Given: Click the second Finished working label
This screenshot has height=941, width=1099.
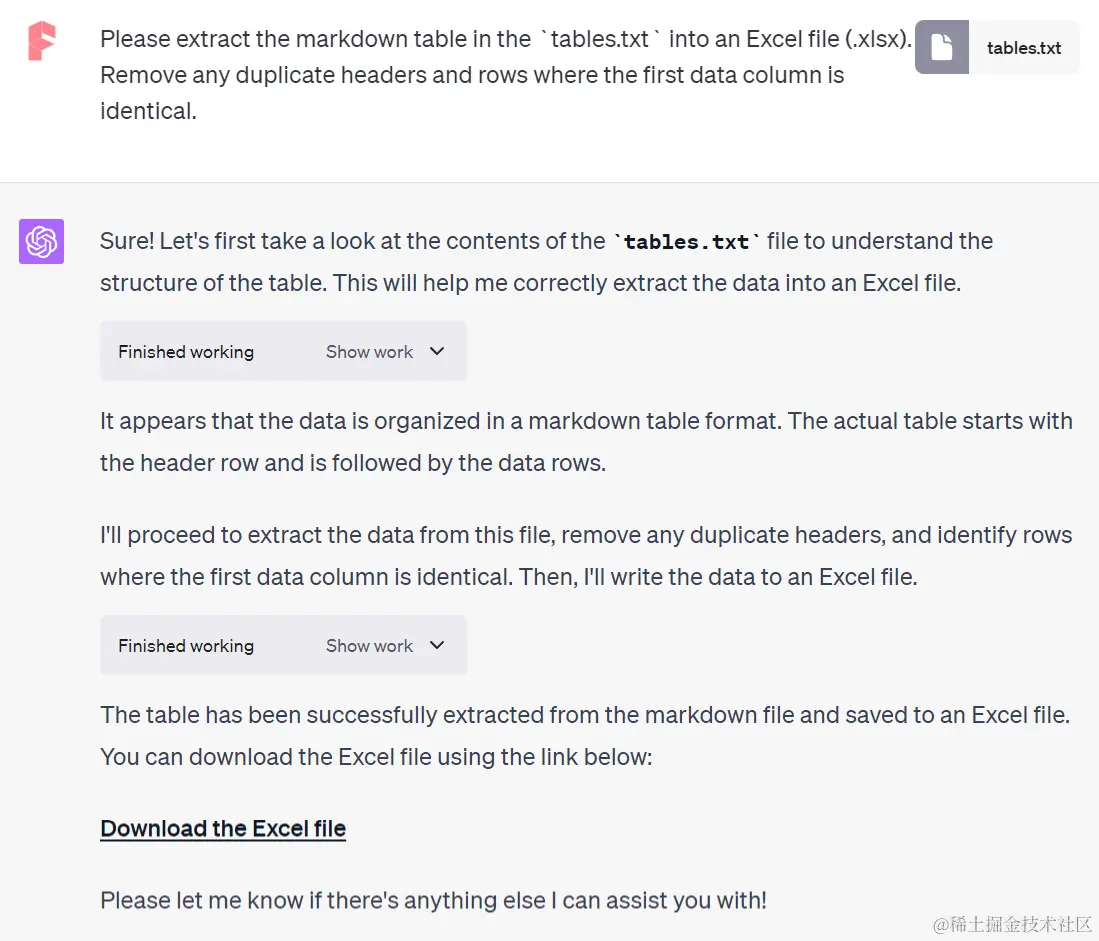Looking at the screenshot, I should click(186, 646).
